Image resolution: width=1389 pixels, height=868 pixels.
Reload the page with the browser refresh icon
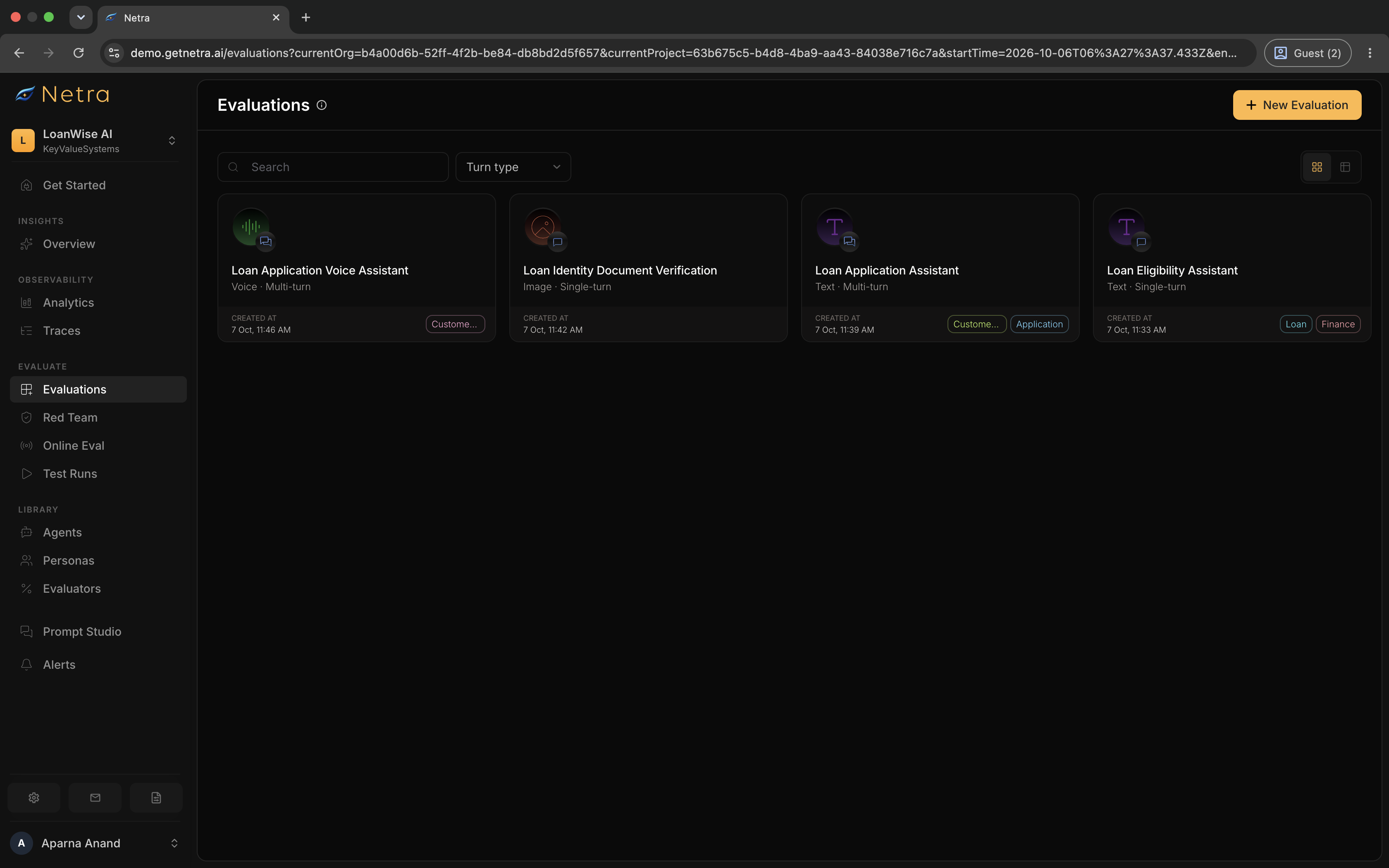point(79,53)
